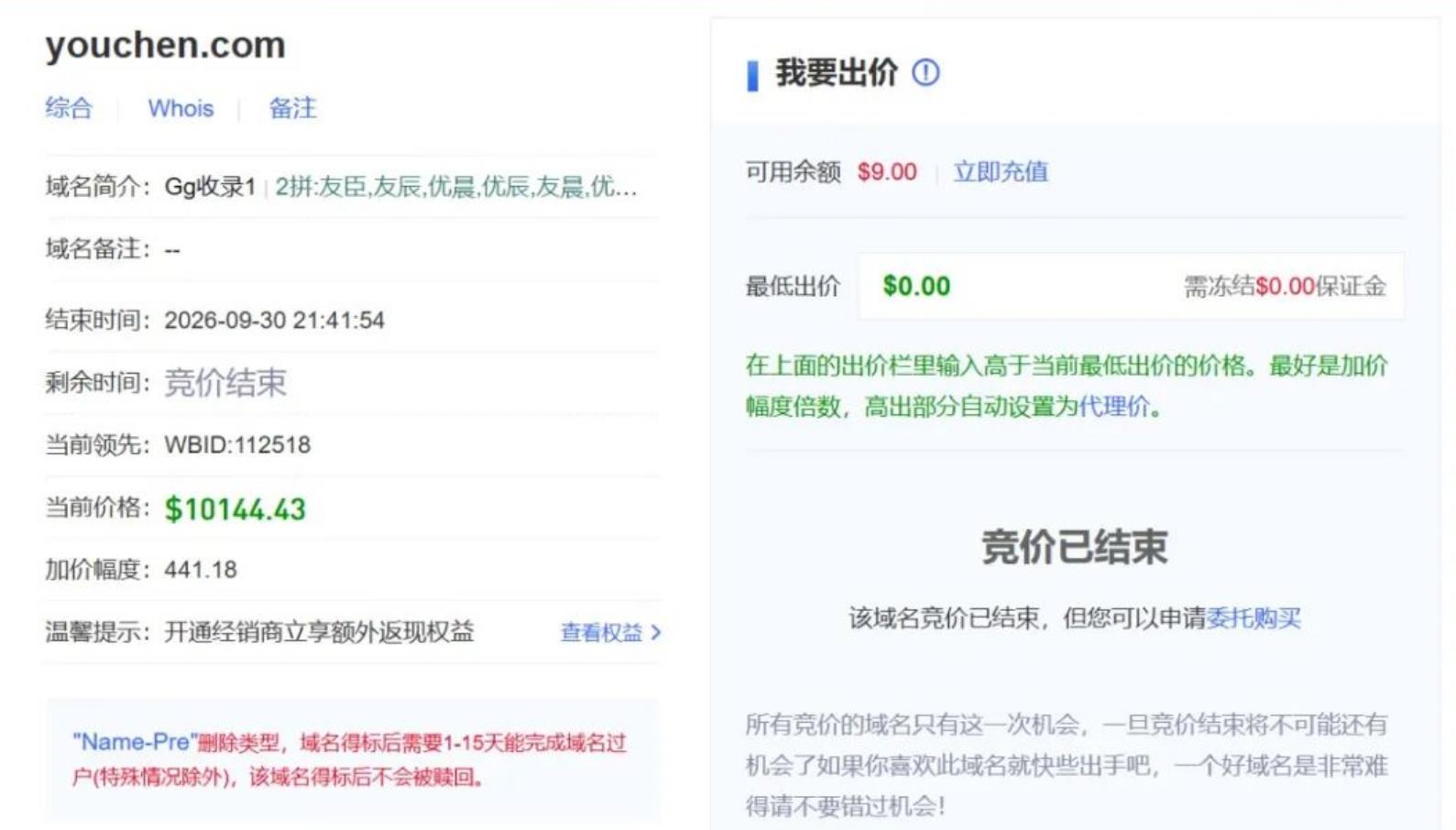1456x830 pixels.
Task: Click the youchen.com domain title
Action: point(166,45)
